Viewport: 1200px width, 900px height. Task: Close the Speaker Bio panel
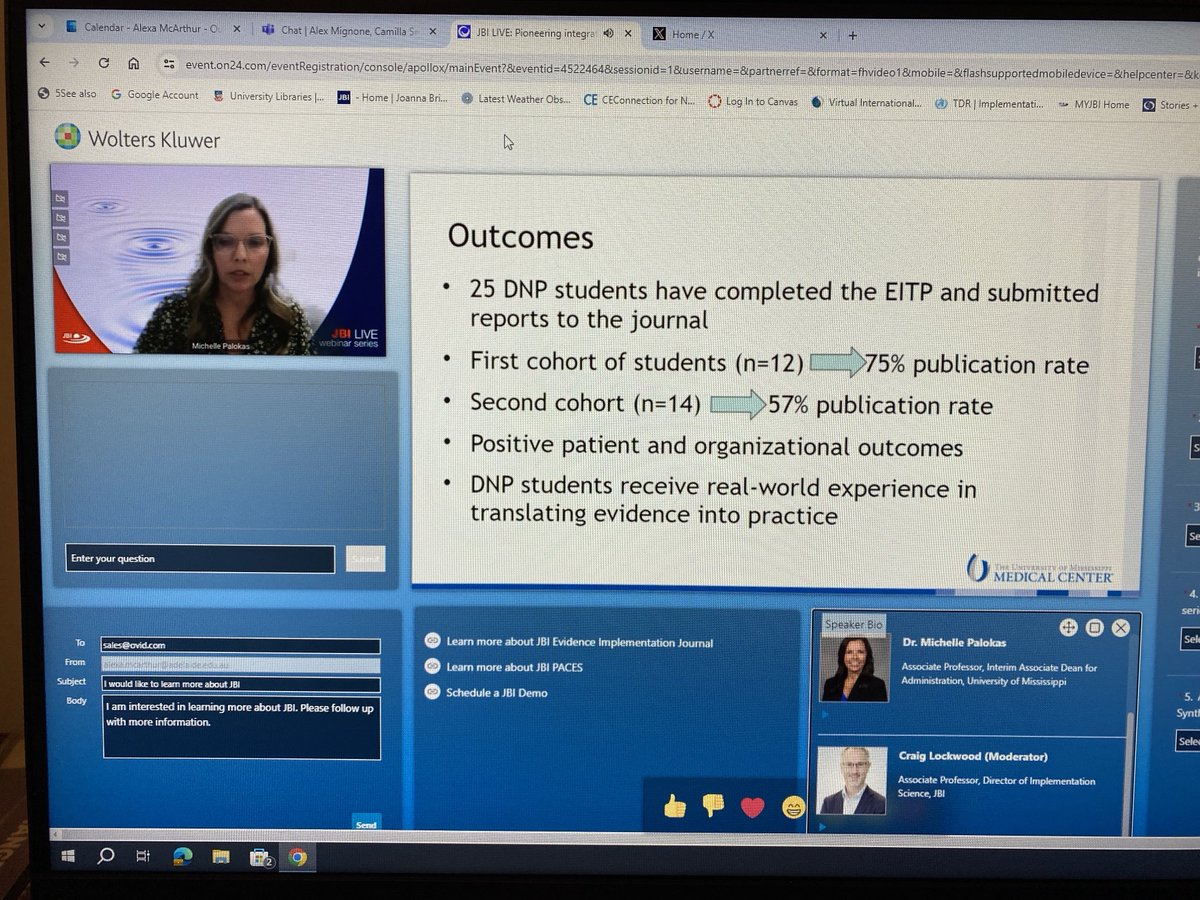pos(1120,627)
